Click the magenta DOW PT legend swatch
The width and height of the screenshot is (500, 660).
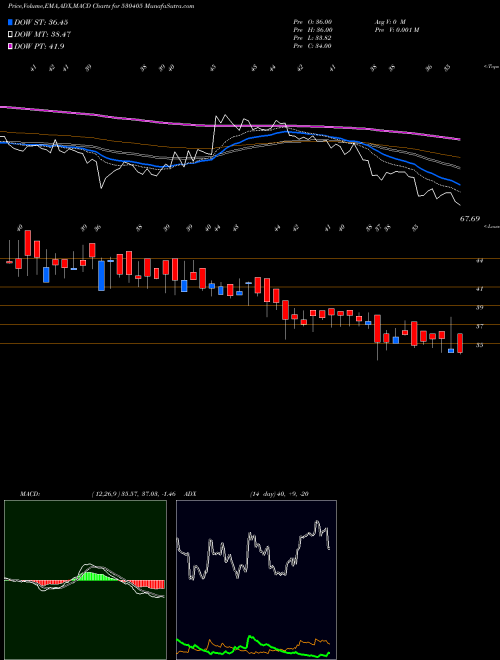[10, 46]
